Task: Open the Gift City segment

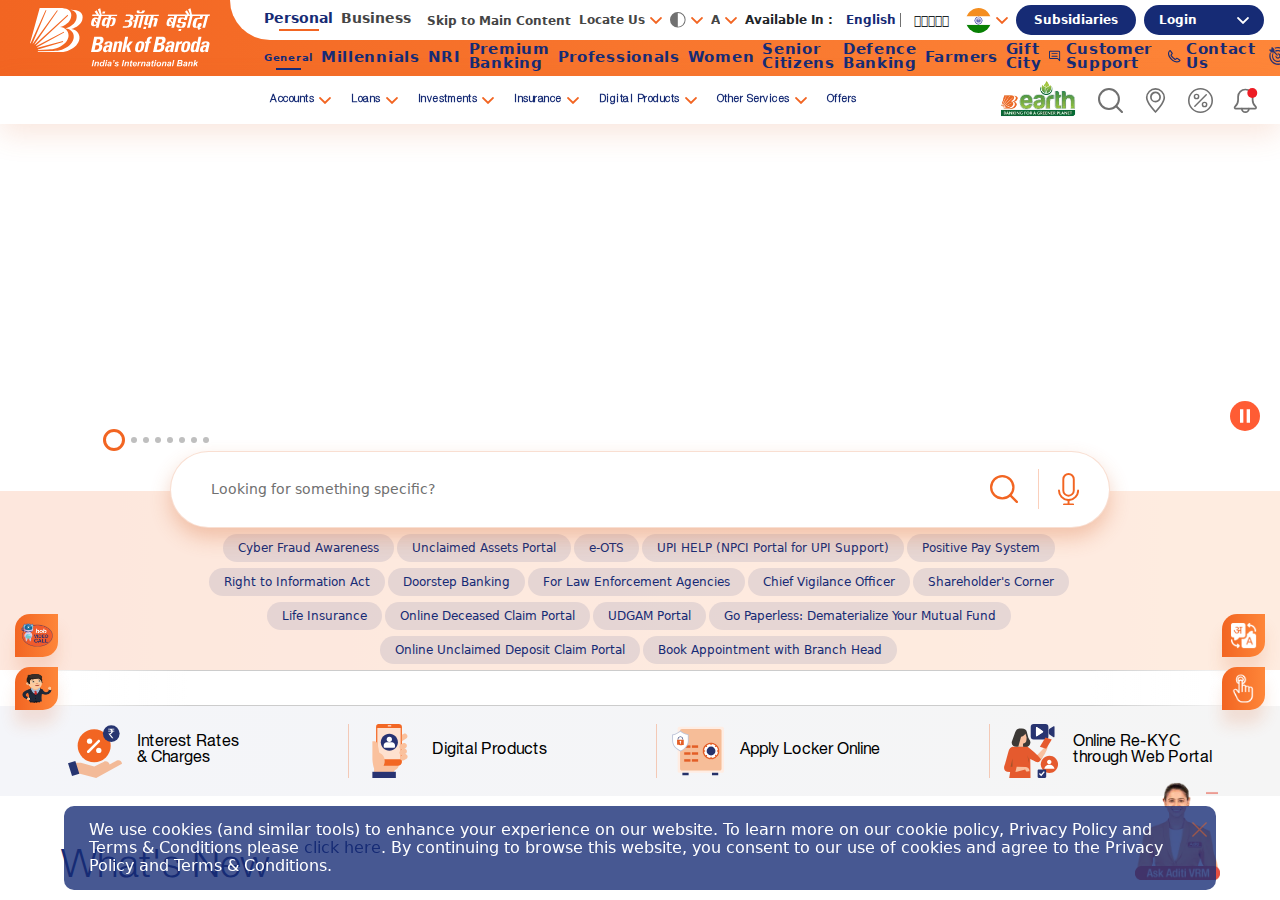Action: point(1023,56)
